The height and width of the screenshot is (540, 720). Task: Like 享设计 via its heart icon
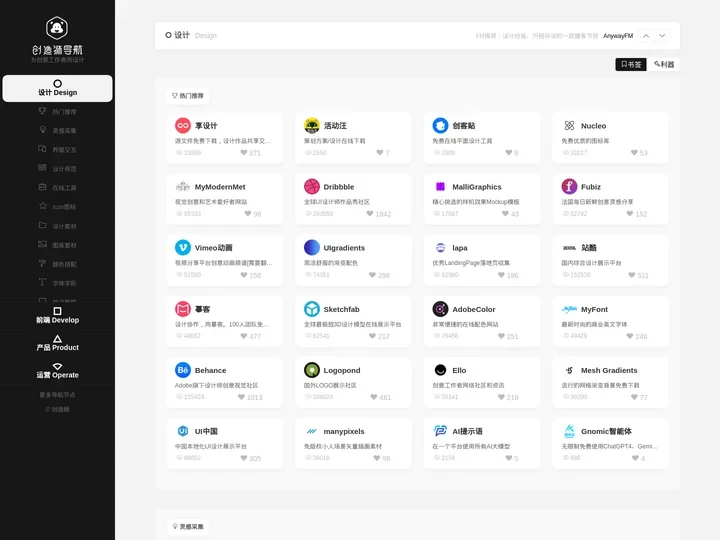tap(244, 152)
